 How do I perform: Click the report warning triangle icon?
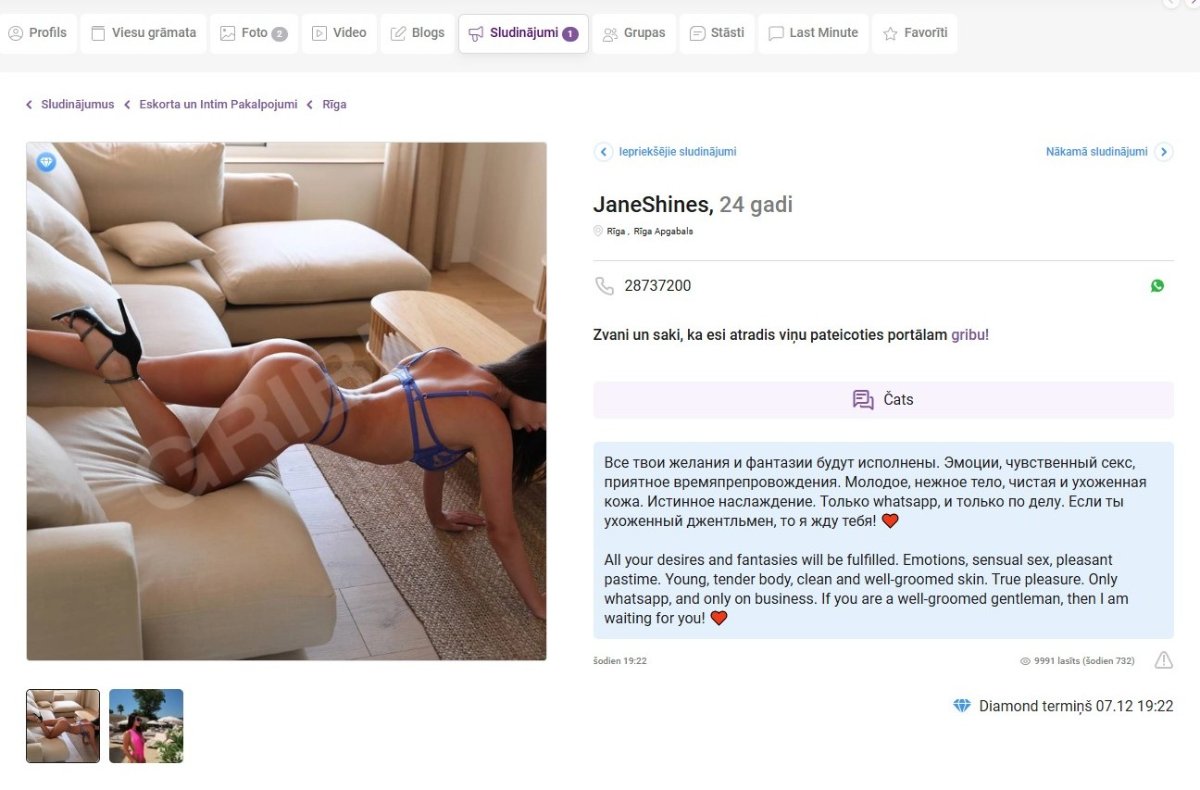pyautogui.click(x=1164, y=660)
